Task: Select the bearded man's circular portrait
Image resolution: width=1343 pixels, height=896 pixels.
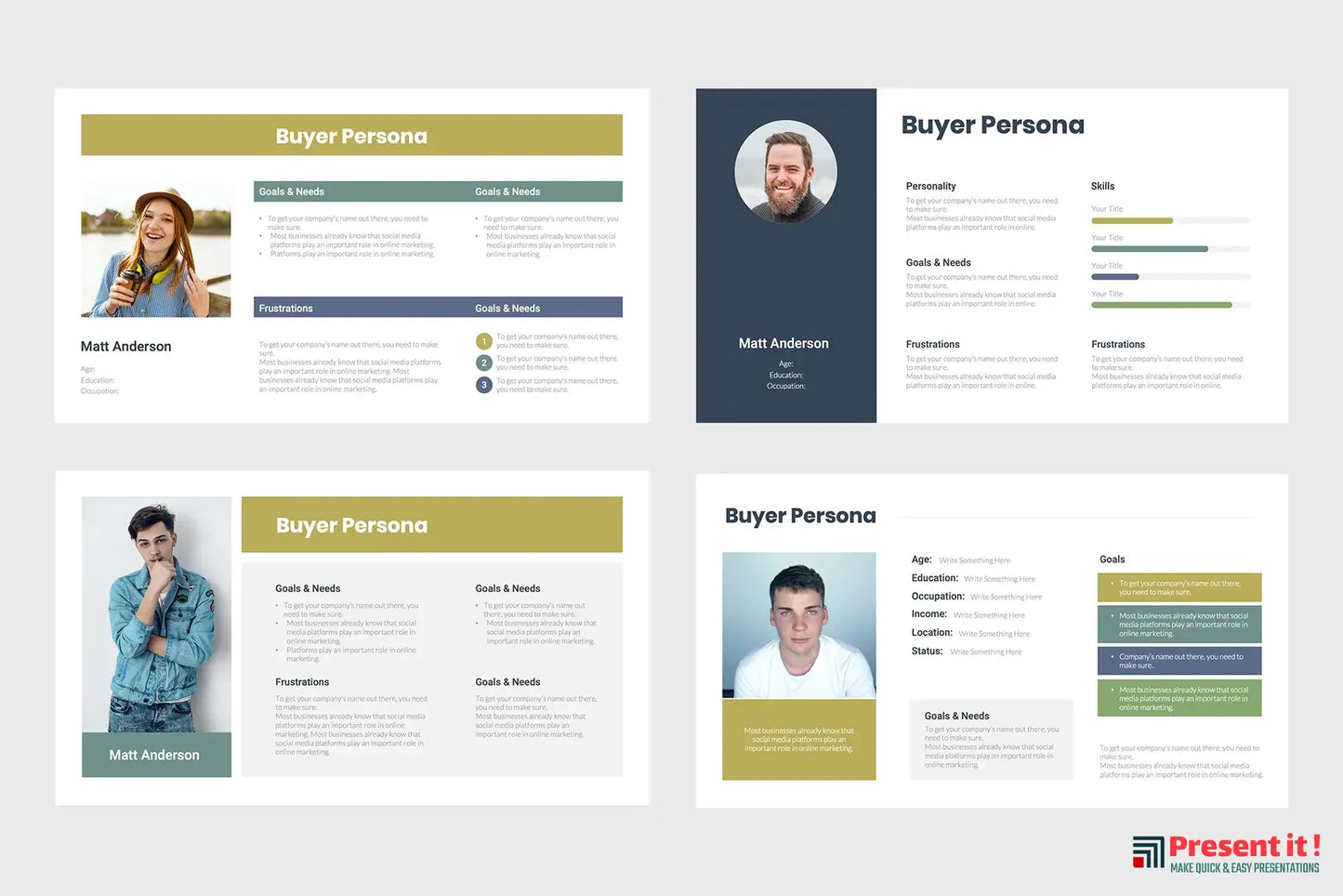Action: click(x=785, y=172)
